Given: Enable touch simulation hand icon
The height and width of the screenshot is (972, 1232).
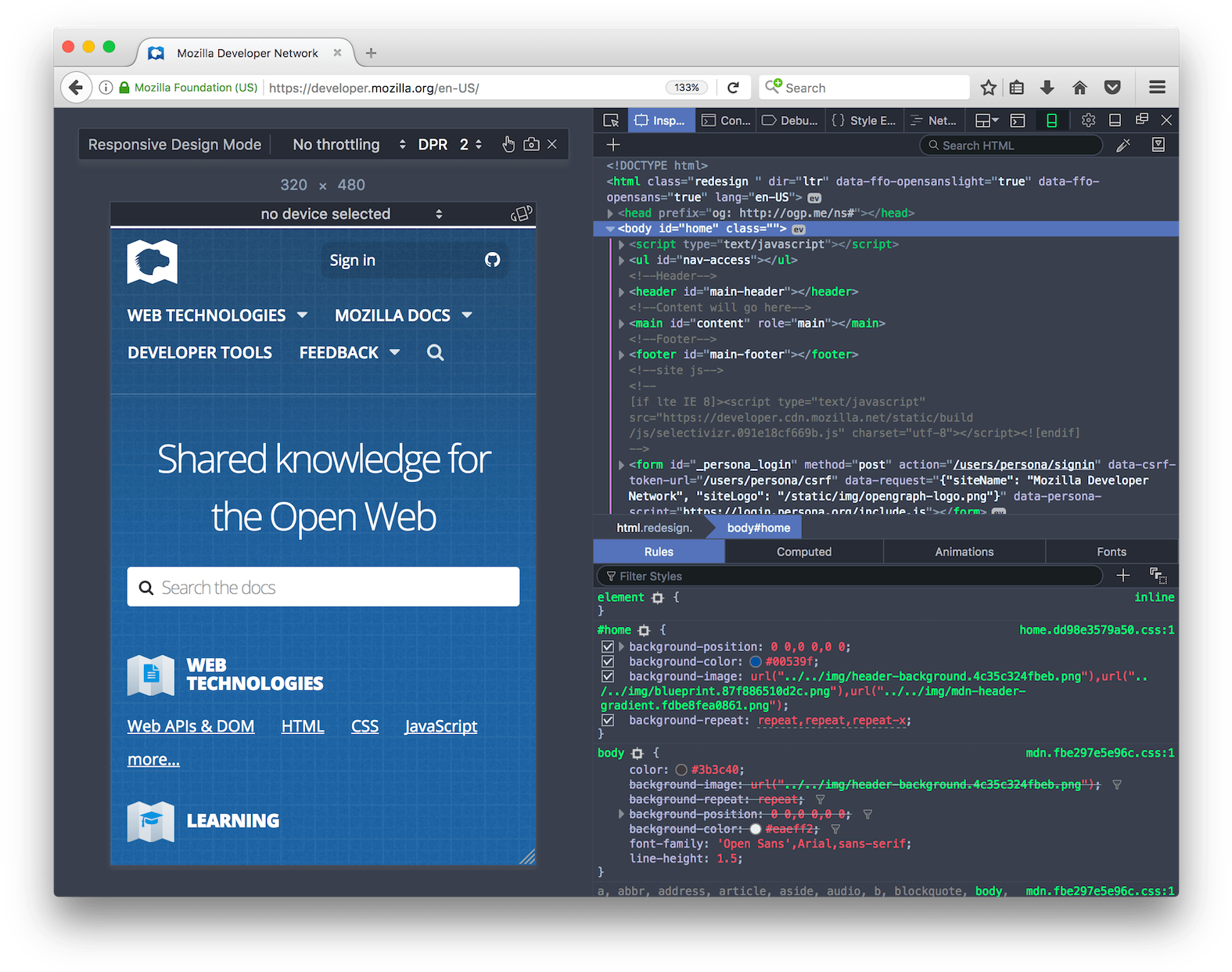Looking at the screenshot, I should [508, 144].
